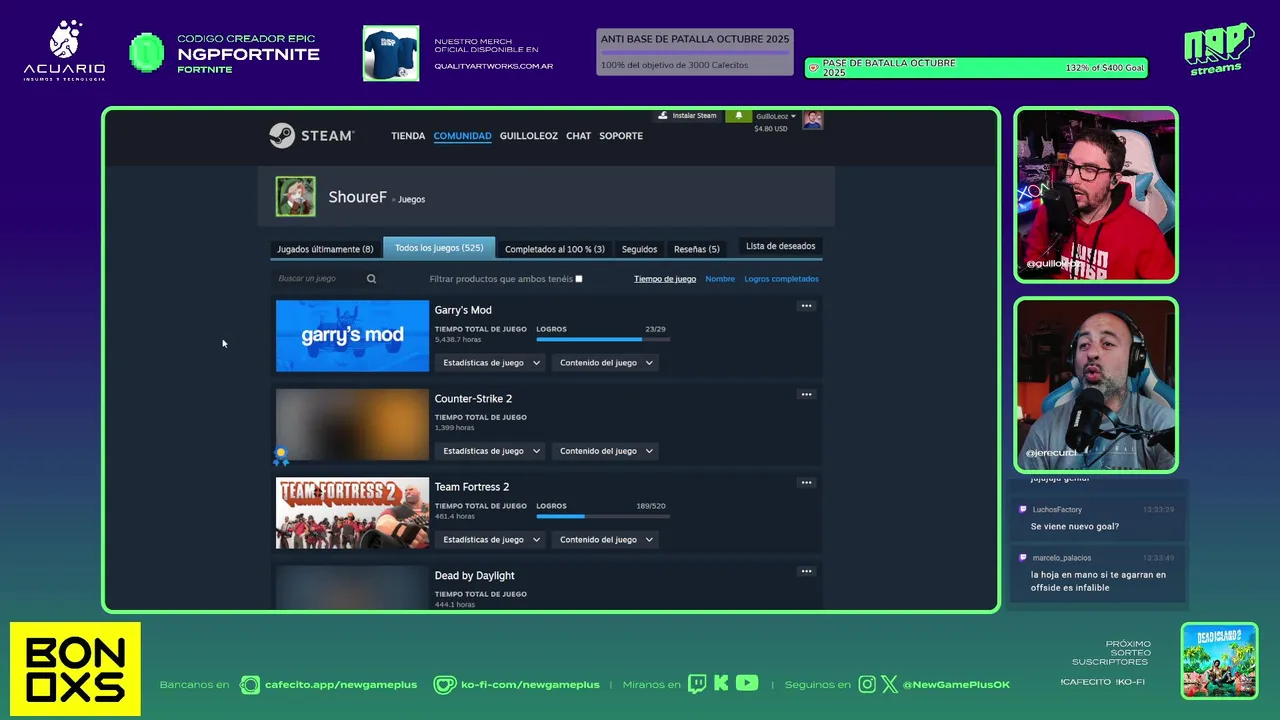Click the GuilloLeoz user avatar picture
1280x720 pixels.
click(x=813, y=120)
